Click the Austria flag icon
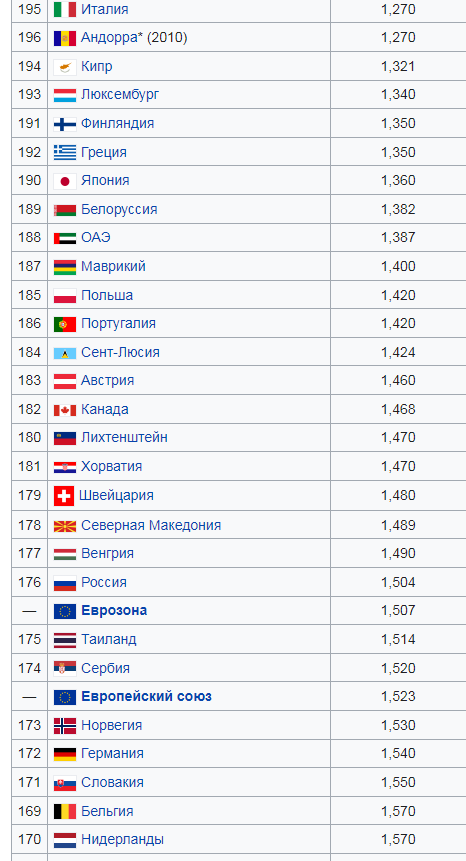The image size is (466, 861). pyautogui.click(x=65, y=381)
